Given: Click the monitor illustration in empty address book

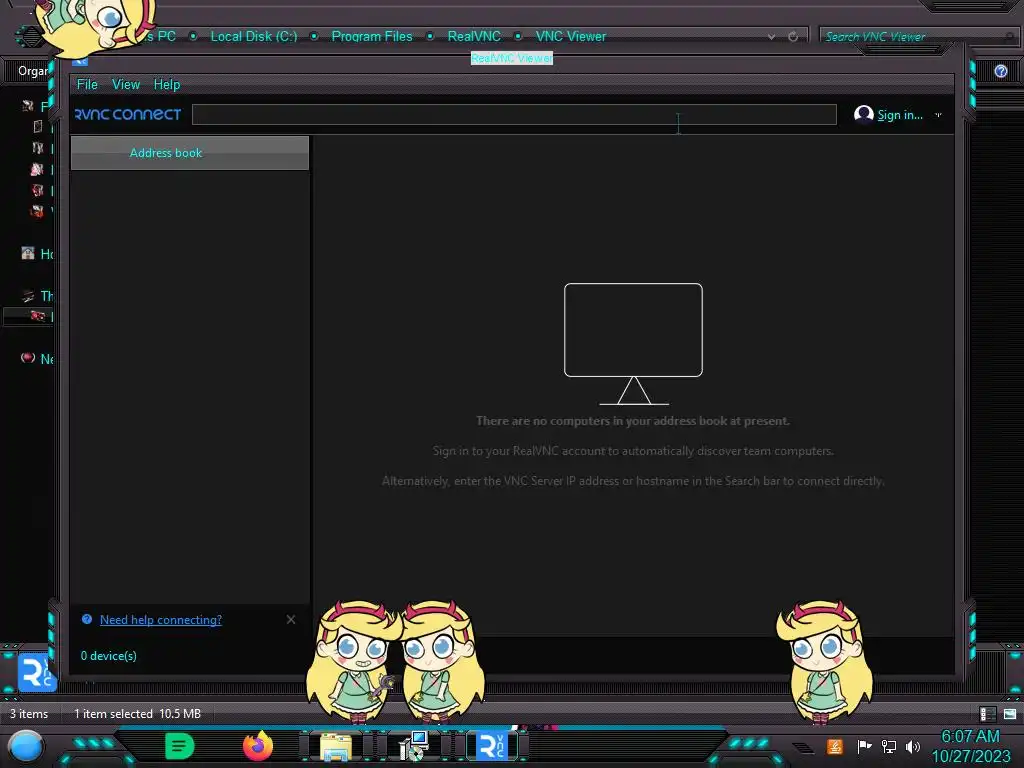Looking at the screenshot, I should coord(633,344).
